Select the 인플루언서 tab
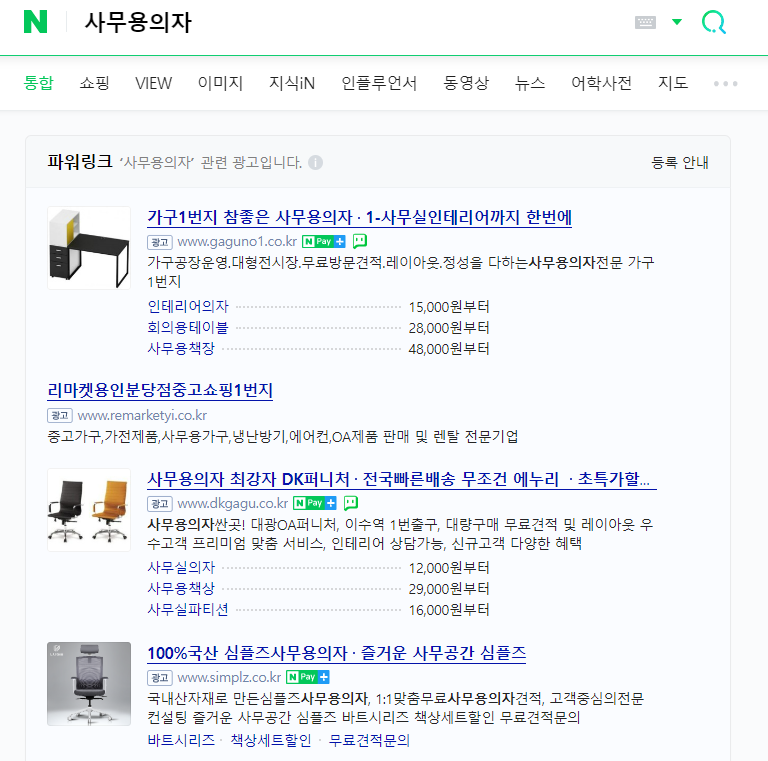 379,83
